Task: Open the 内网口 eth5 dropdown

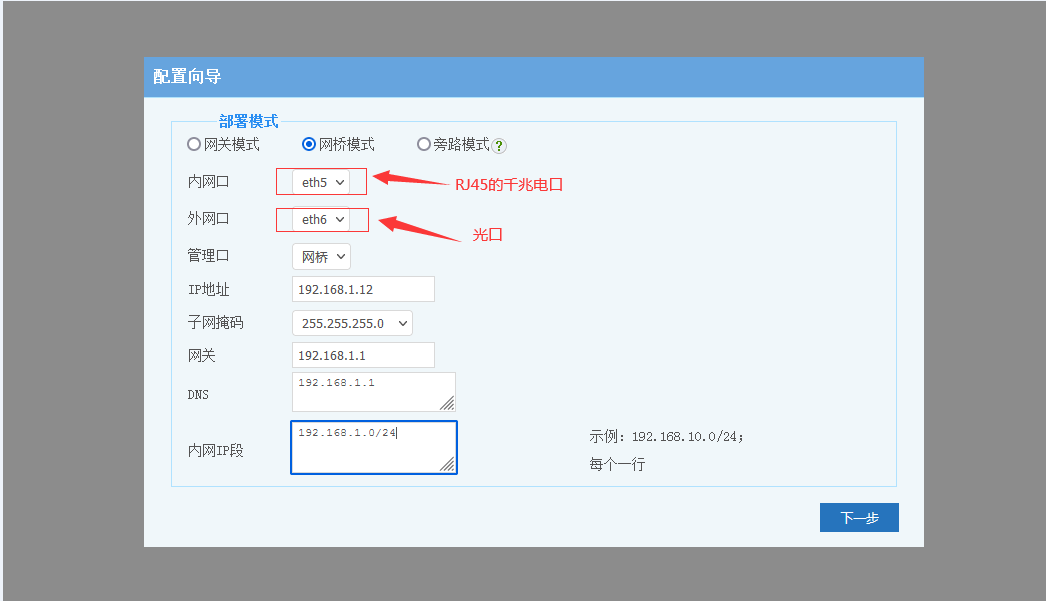Action: pos(322,182)
